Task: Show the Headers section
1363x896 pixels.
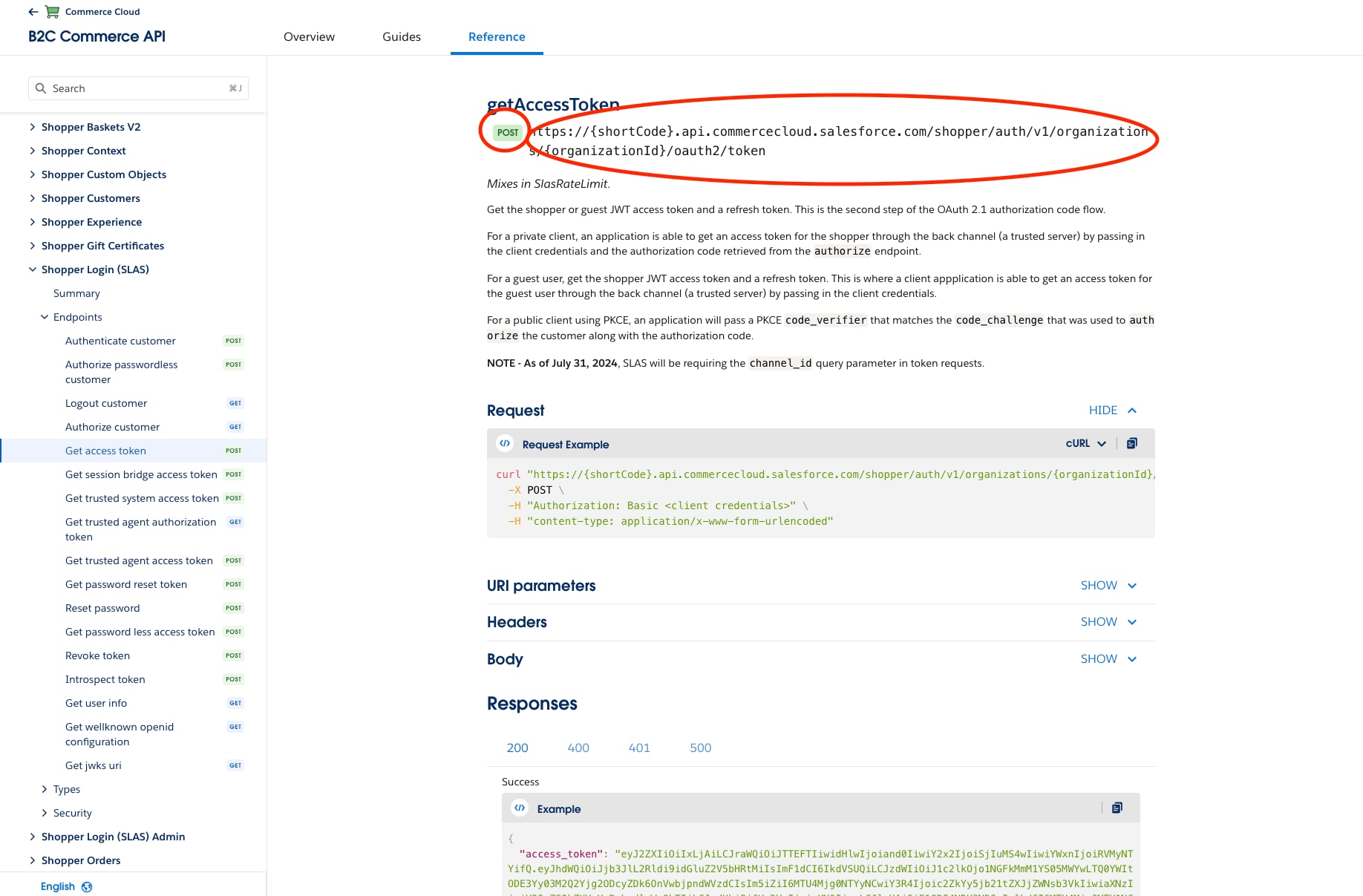Action: click(1108, 622)
